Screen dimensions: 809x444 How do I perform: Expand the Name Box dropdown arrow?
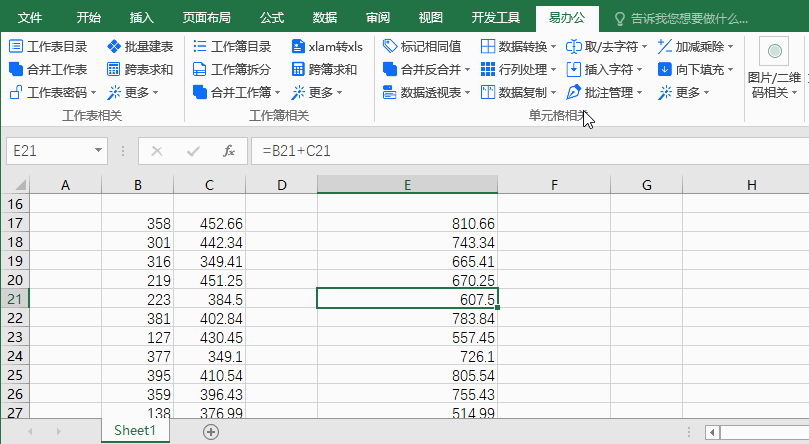(x=98, y=151)
